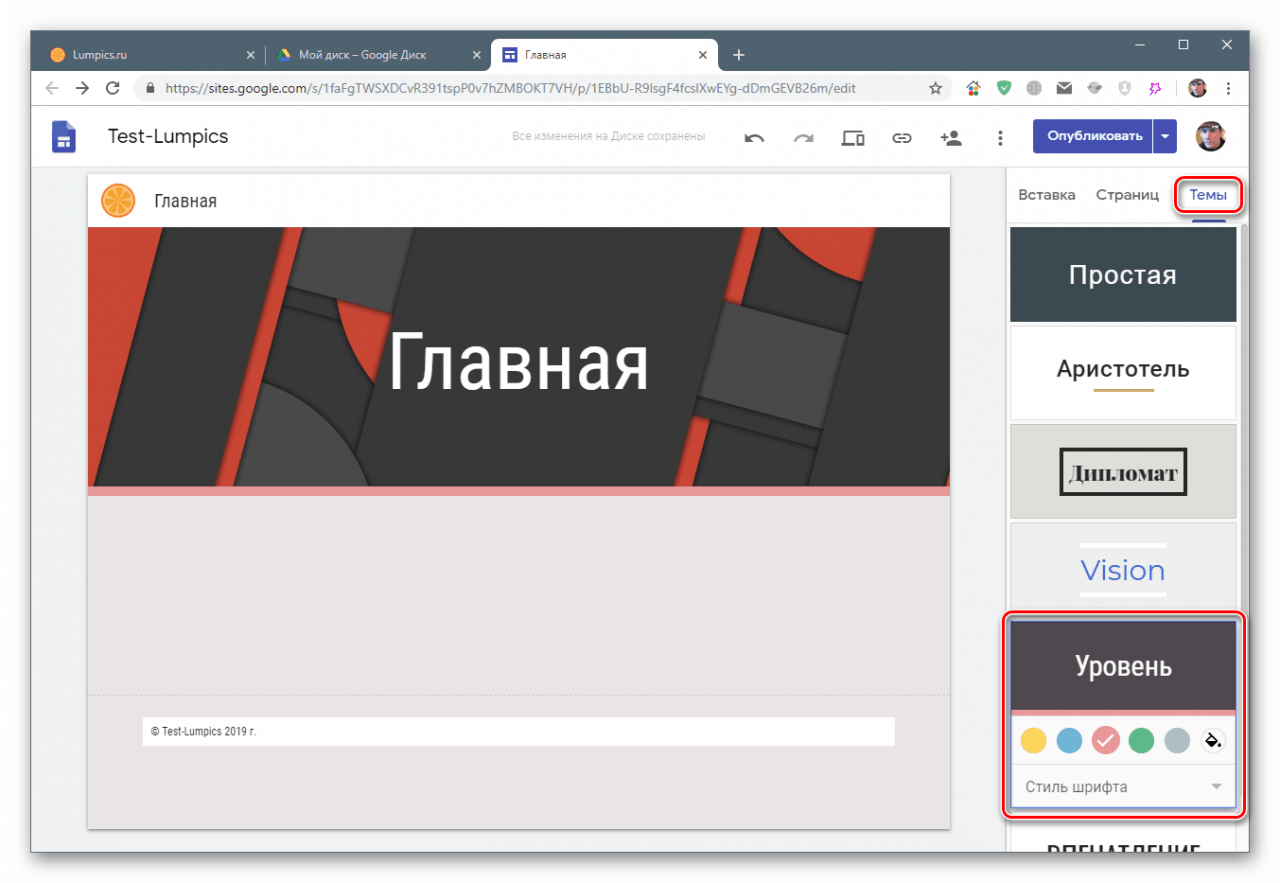This screenshot has height=883, width=1280.
Task: Reload the current page
Action: [112, 88]
